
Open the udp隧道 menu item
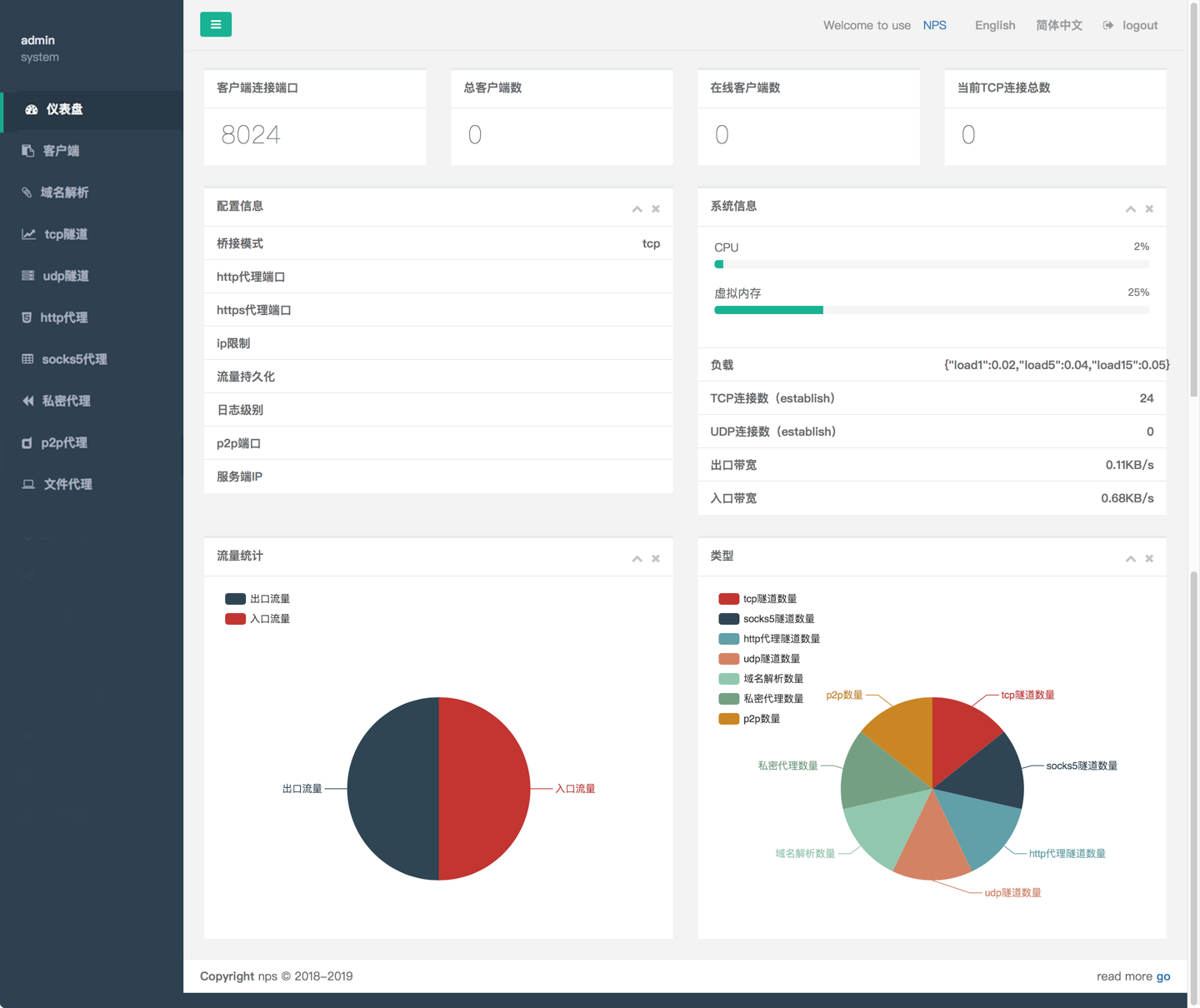coord(65,276)
